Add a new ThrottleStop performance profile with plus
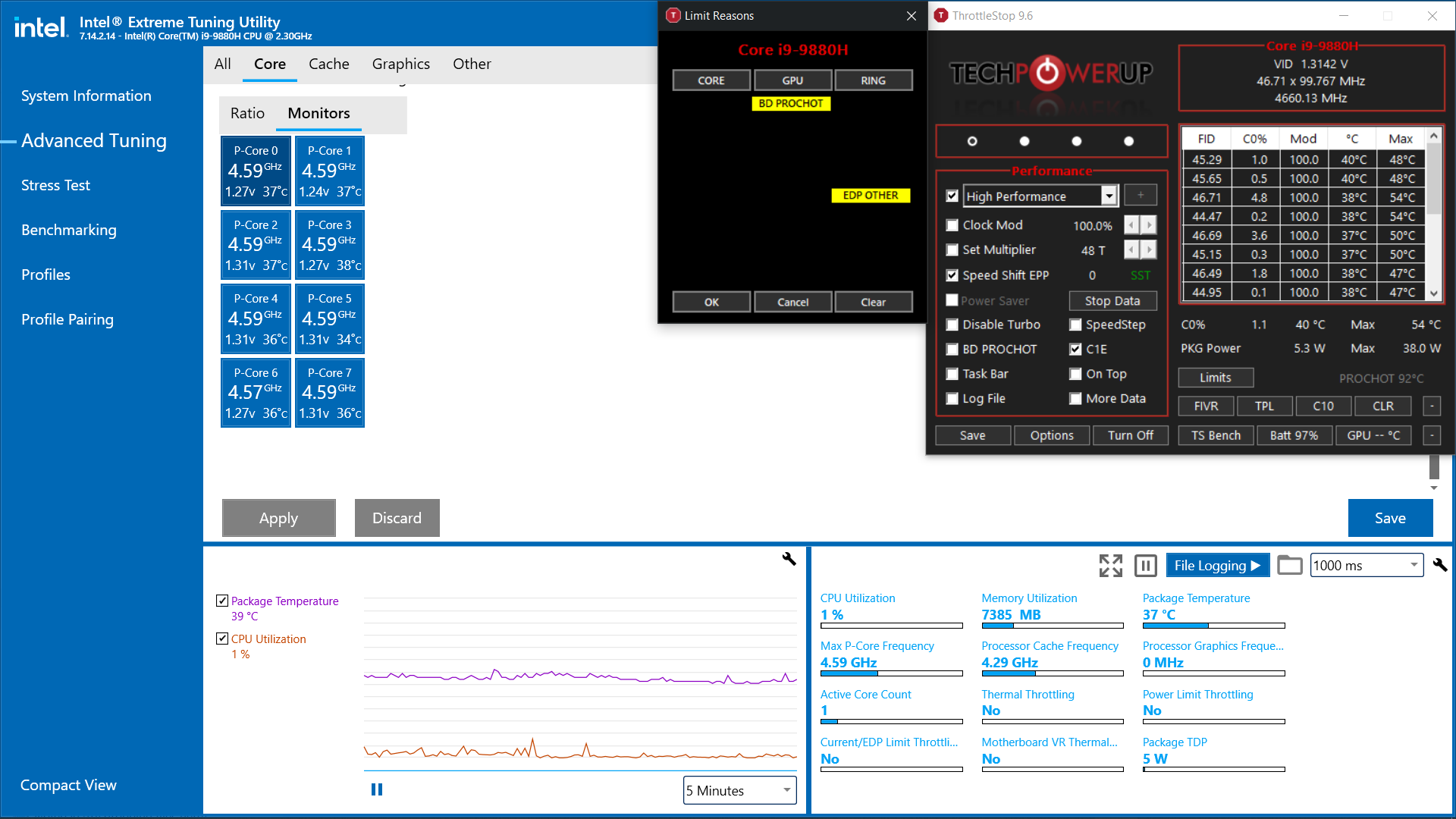Image resolution: width=1456 pixels, height=819 pixels. tap(1141, 196)
